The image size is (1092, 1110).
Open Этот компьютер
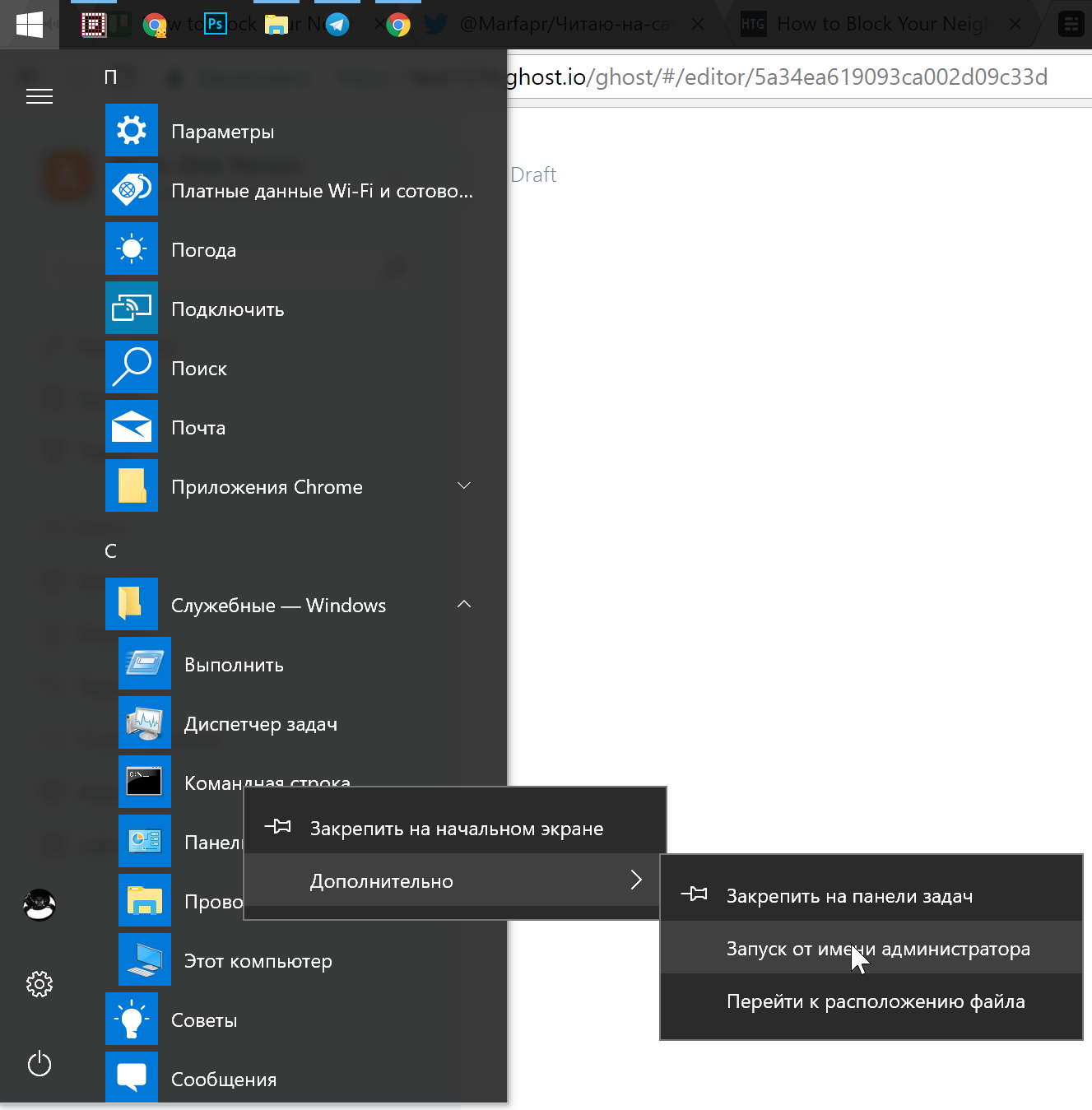coord(258,960)
